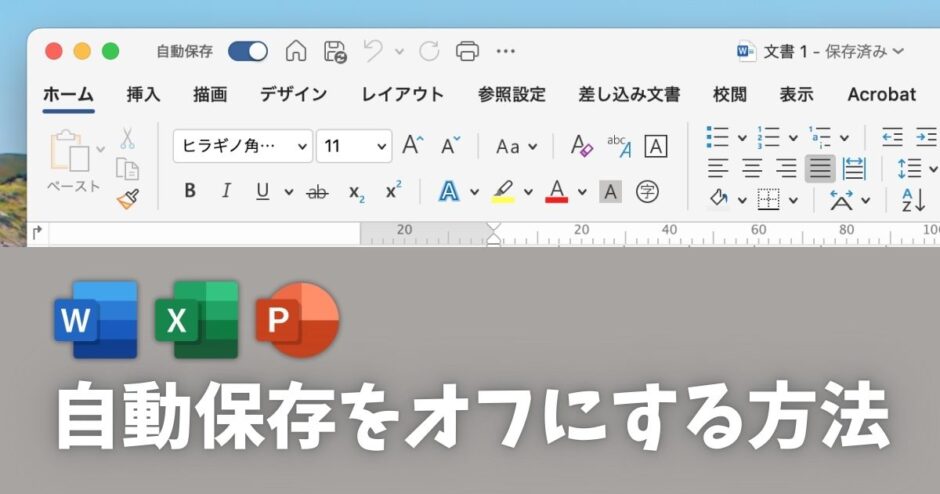Click the decrease indent icon
Screen dimensions: 940x494
coord(892,137)
